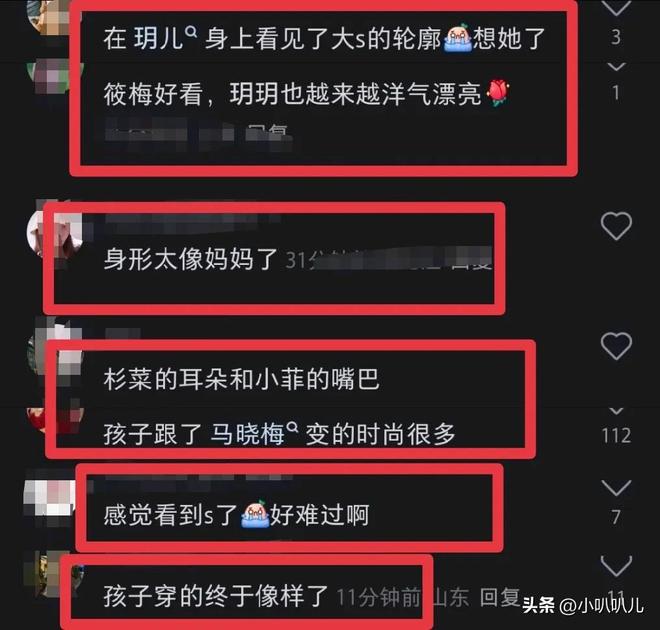
Task: Click the crying emoji in '想她了' comment
Action: (457, 38)
